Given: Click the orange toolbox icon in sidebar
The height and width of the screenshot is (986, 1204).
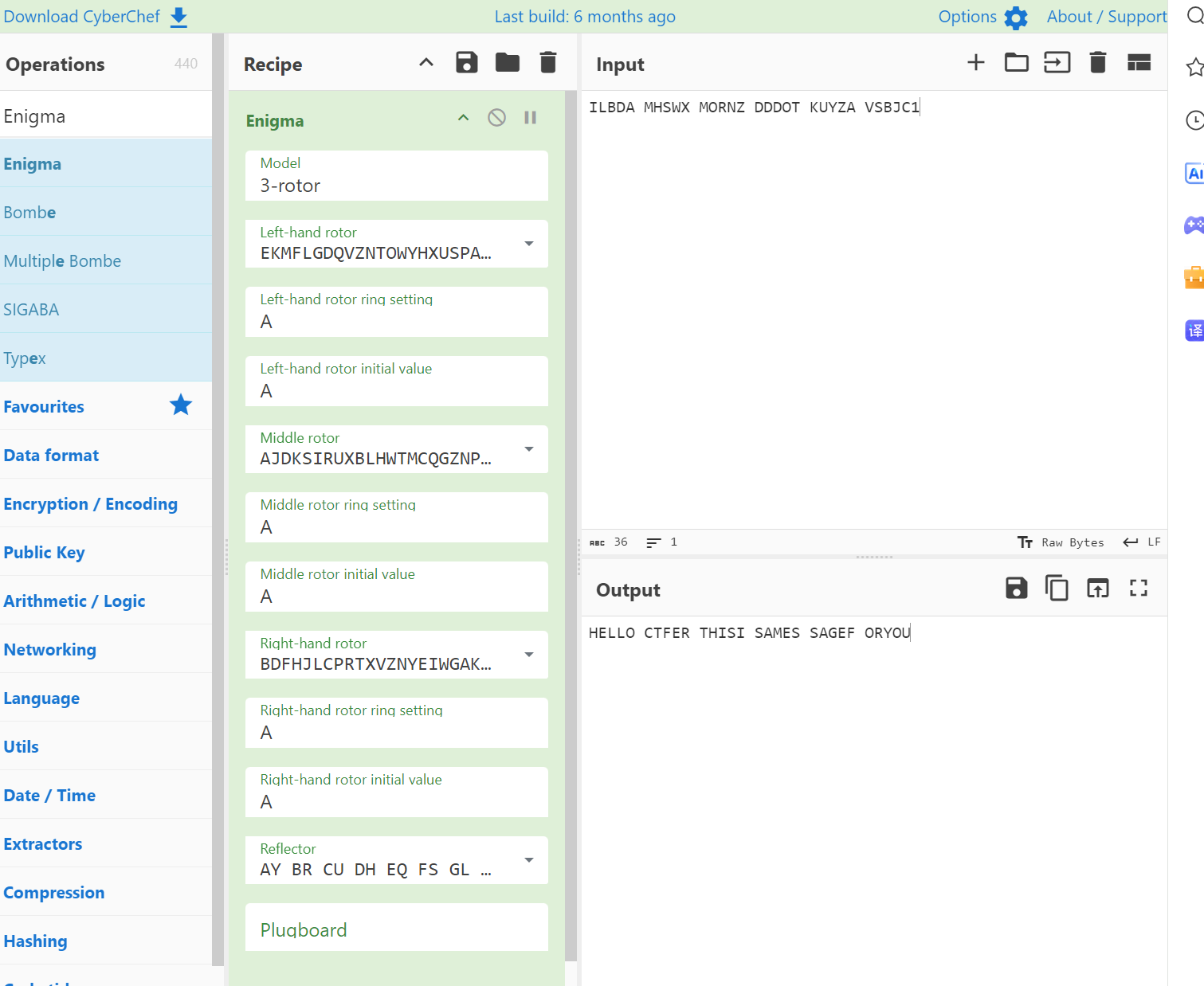Looking at the screenshot, I should [1194, 277].
